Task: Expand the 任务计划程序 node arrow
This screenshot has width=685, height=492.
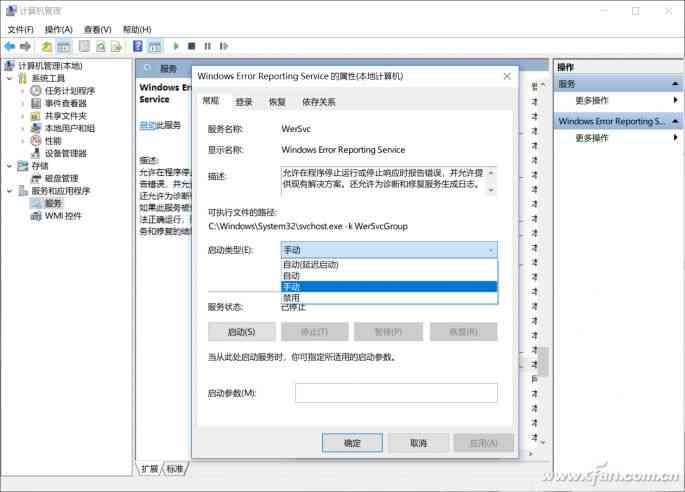Action: click(23, 91)
